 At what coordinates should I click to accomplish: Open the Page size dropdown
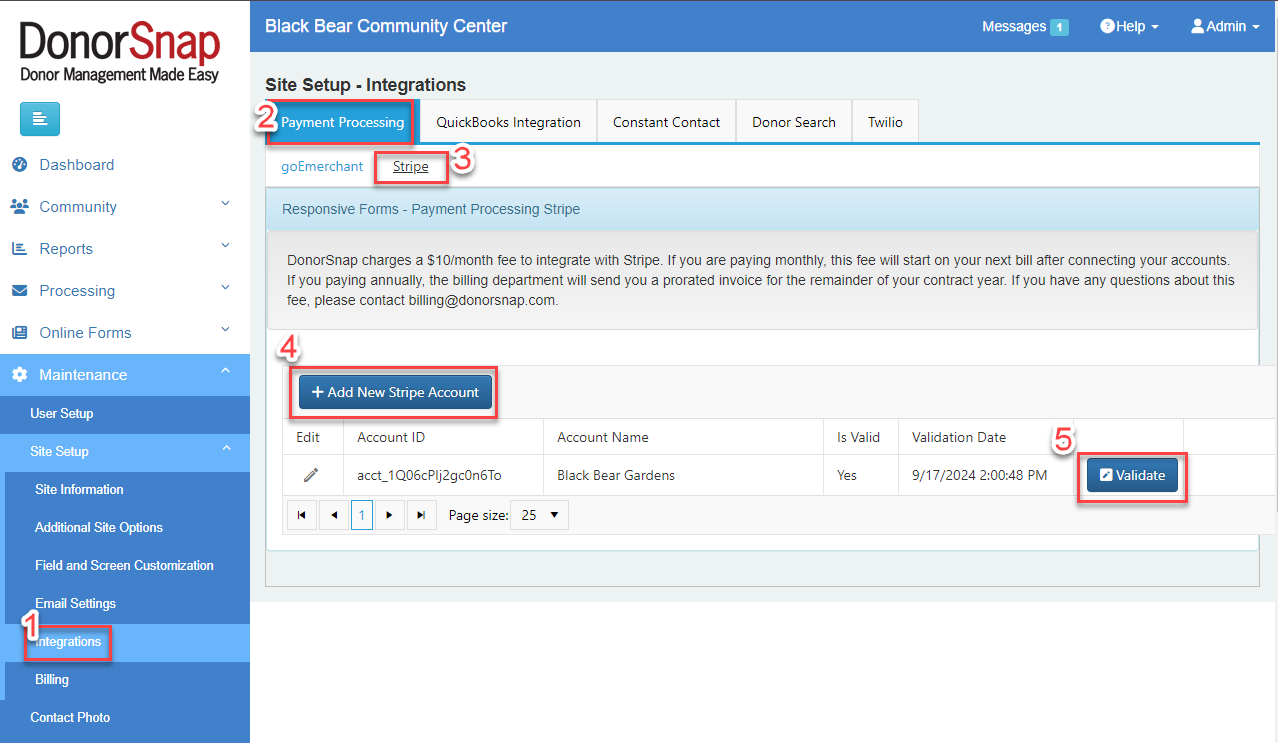[x=539, y=516]
